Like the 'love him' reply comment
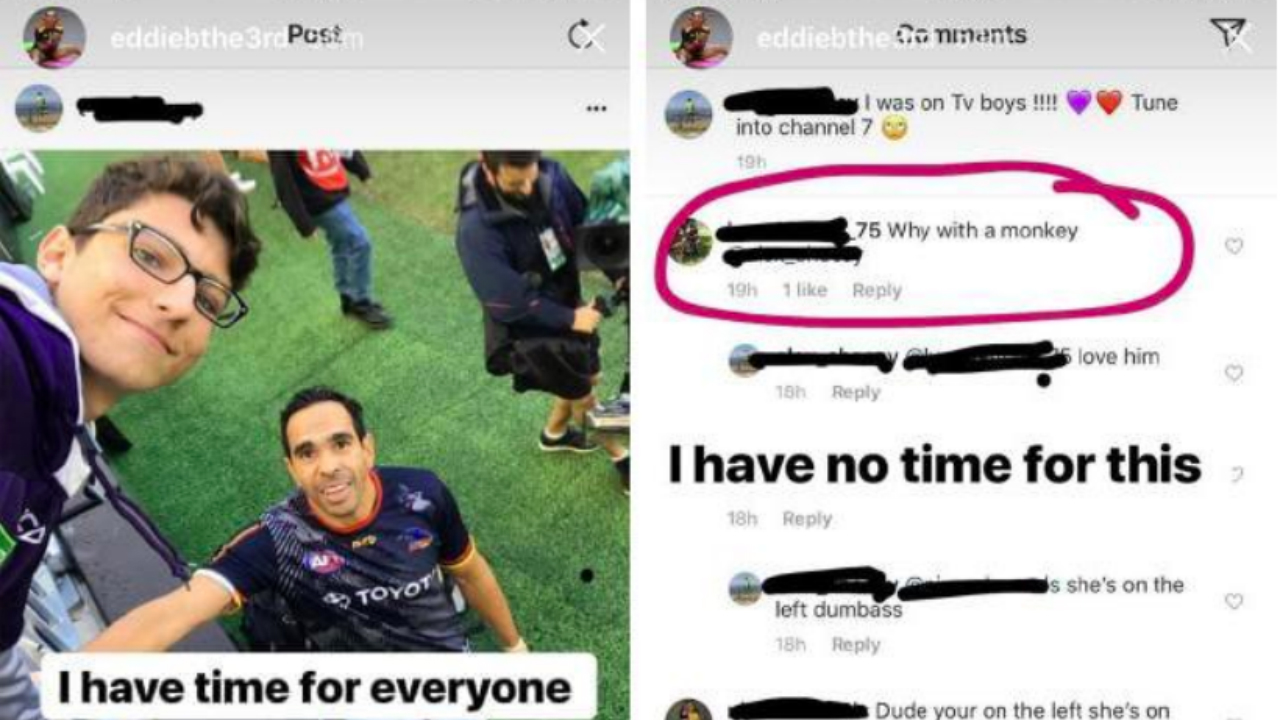The width and height of the screenshot is (1280, 720). (x=1234, y=372)
